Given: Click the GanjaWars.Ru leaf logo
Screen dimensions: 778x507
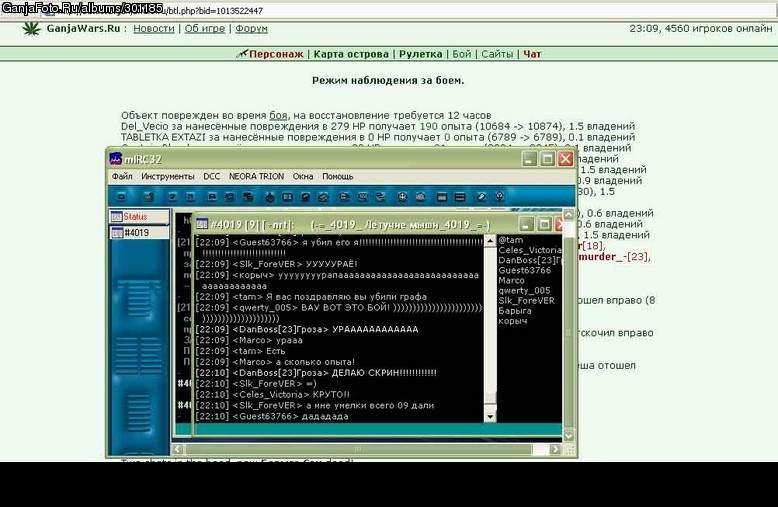Looking at the screenshot, I should tap(32, 29).
